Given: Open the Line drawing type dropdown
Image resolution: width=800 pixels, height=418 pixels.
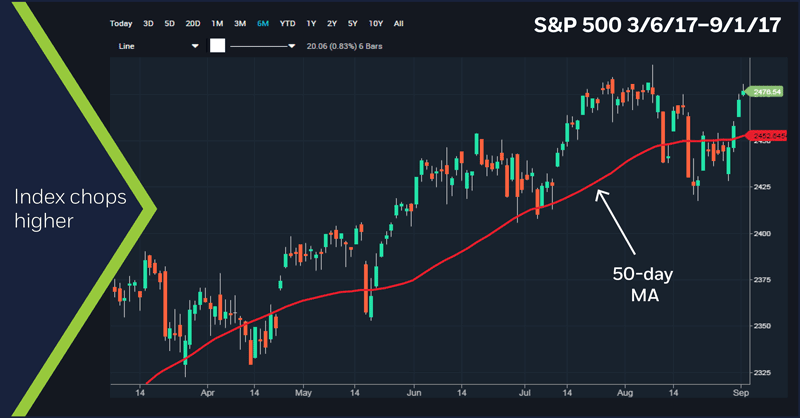Looking at the screenshot, I should [156, 46].
